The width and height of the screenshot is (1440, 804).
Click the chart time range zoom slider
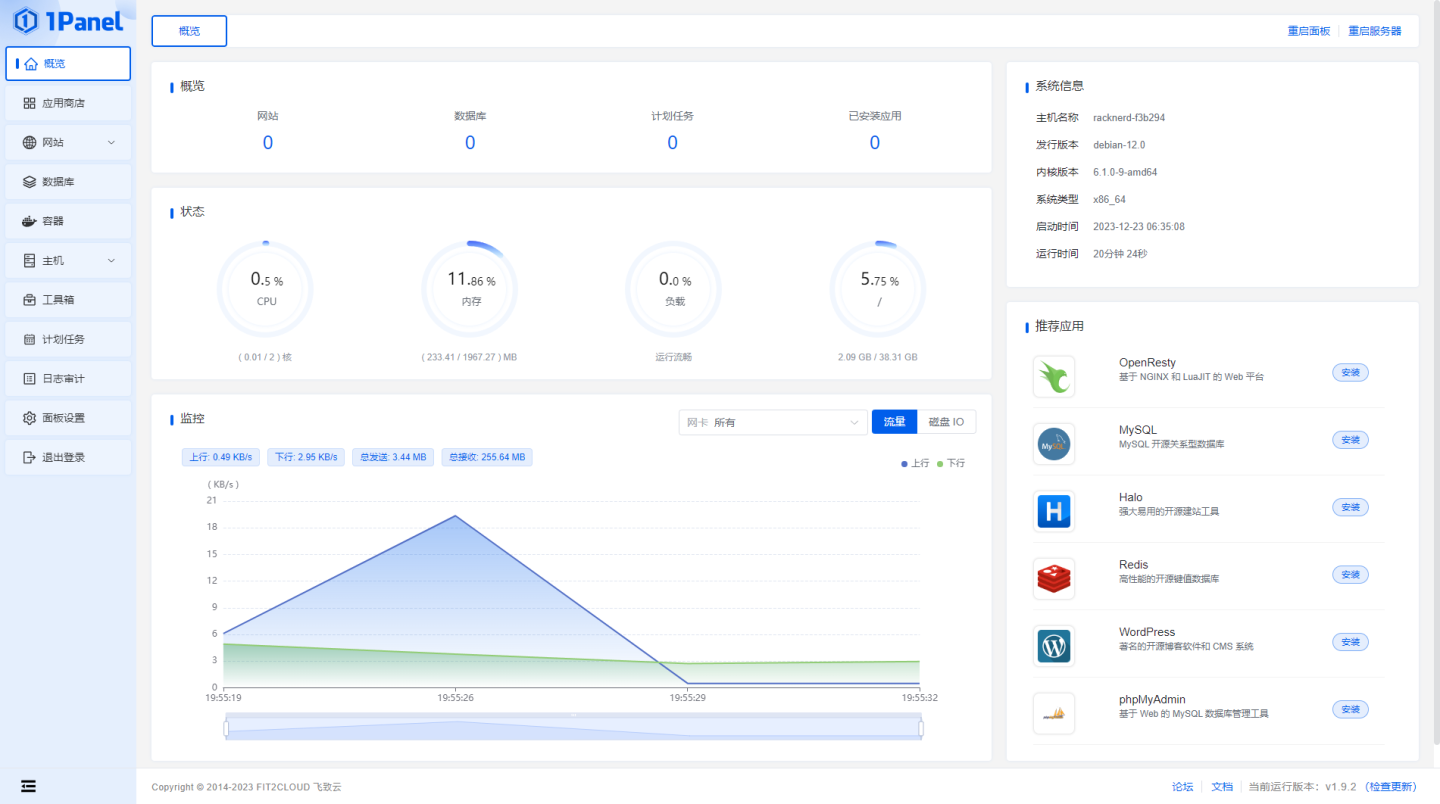[573, 729]
